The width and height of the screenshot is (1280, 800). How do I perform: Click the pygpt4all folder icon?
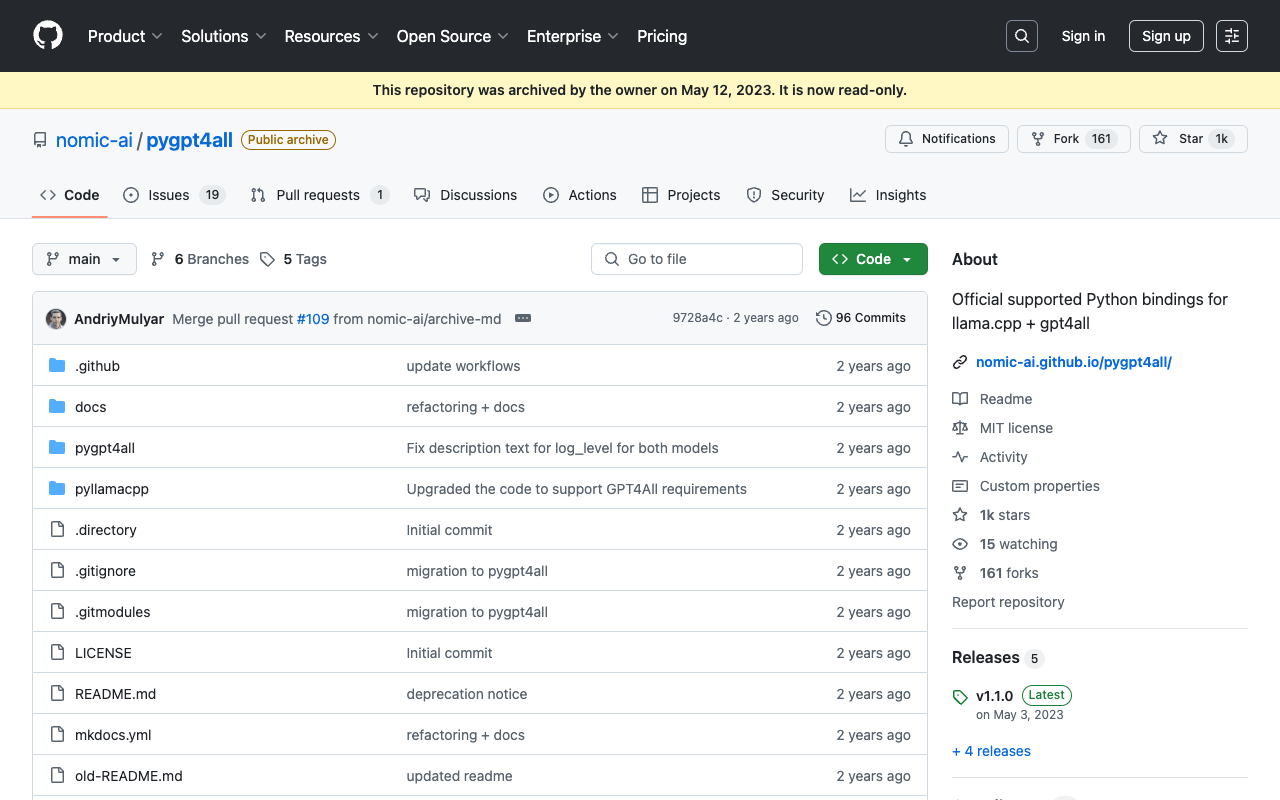[x=57, y=448]
